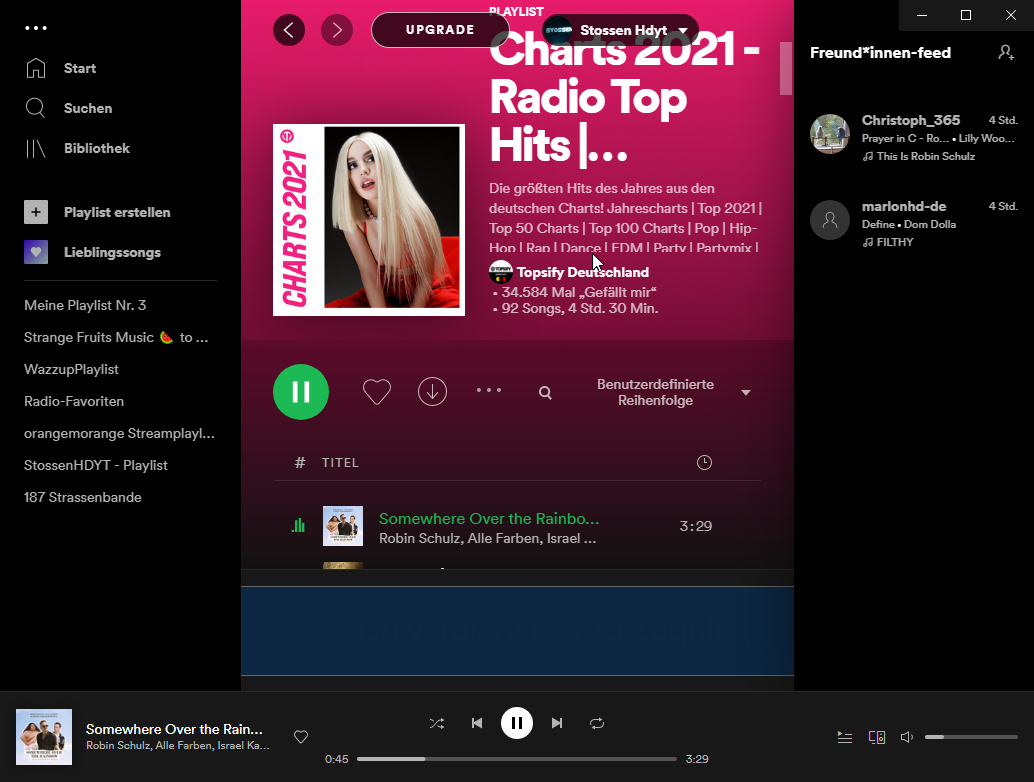Open the queue icon in the player bar
1034x782 pixels.
(845, 737)
